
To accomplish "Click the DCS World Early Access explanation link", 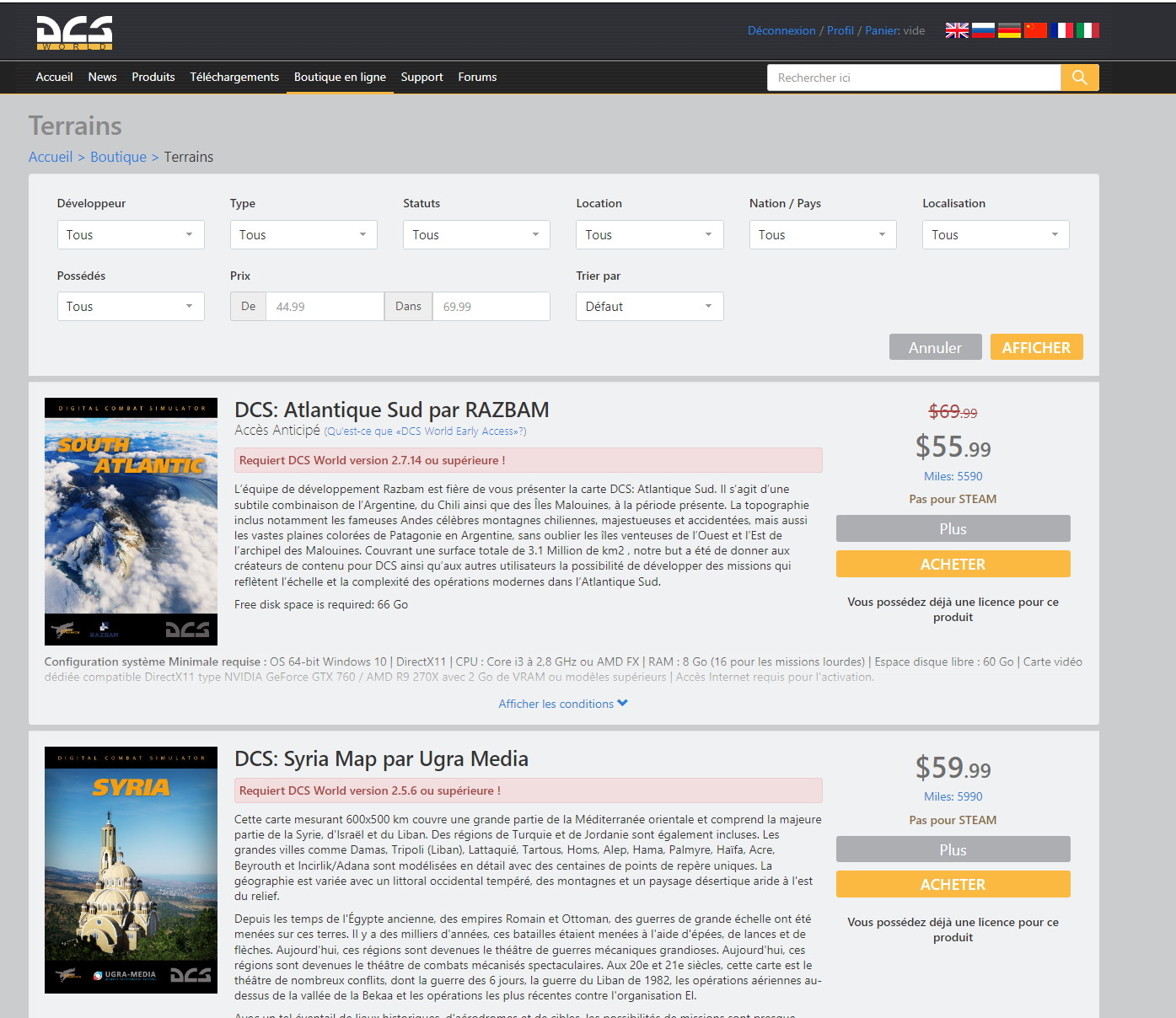I will coord(425,431).
